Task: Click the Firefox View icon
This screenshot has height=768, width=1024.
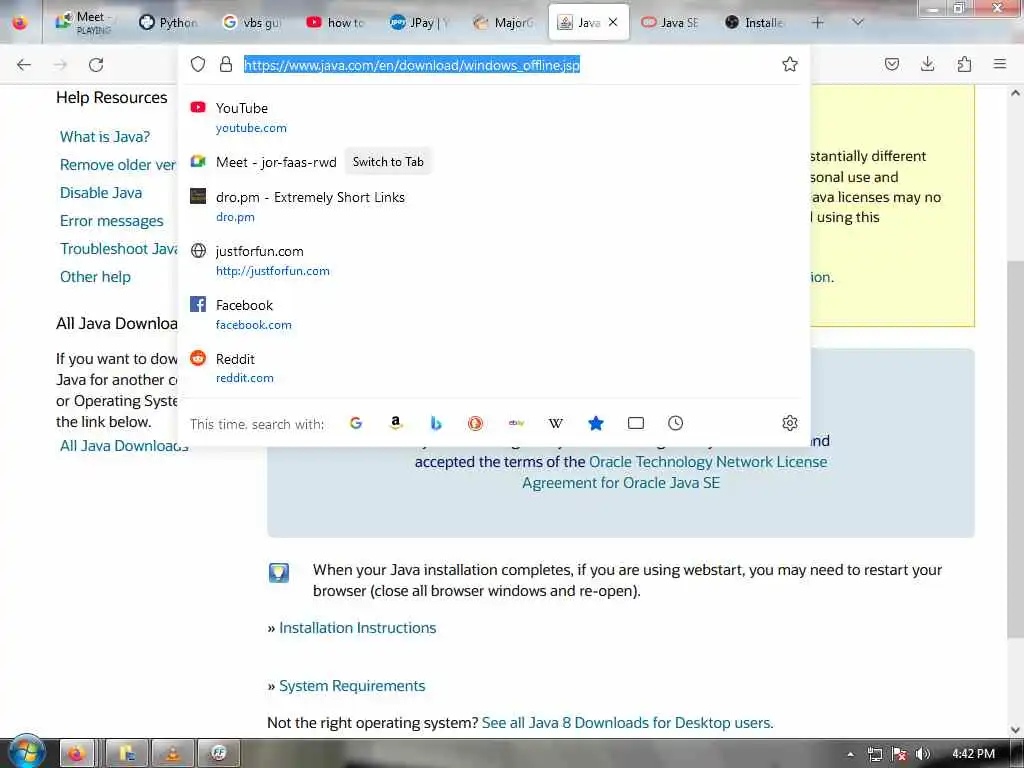Action: click(x=20, y=22)
